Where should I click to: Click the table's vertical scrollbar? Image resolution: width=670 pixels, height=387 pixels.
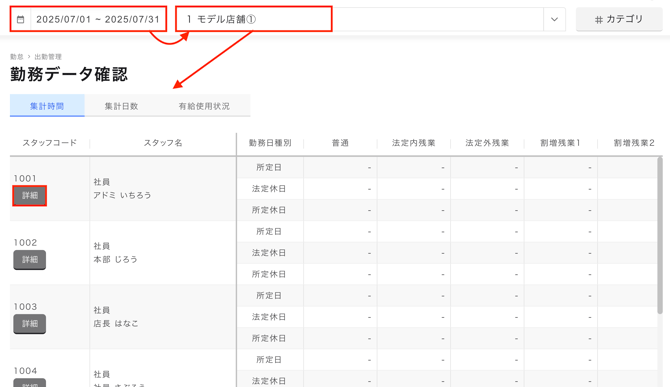point(660,235)
